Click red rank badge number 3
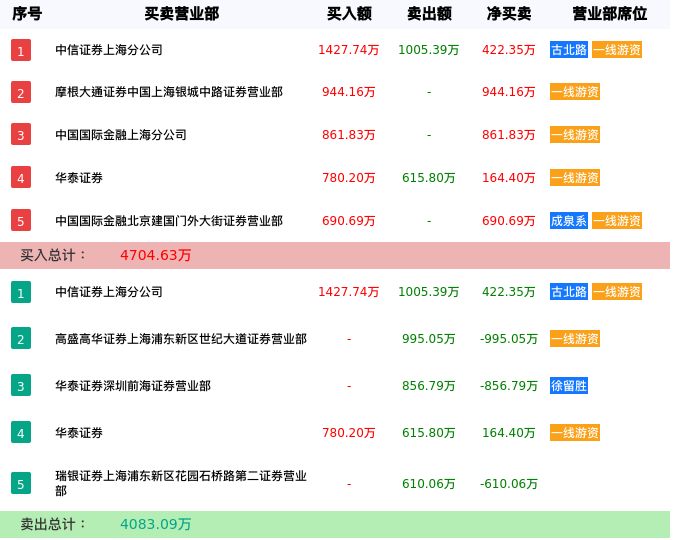Image resolution: width=676 pixels, height=540 pixels. pos(21,135)
